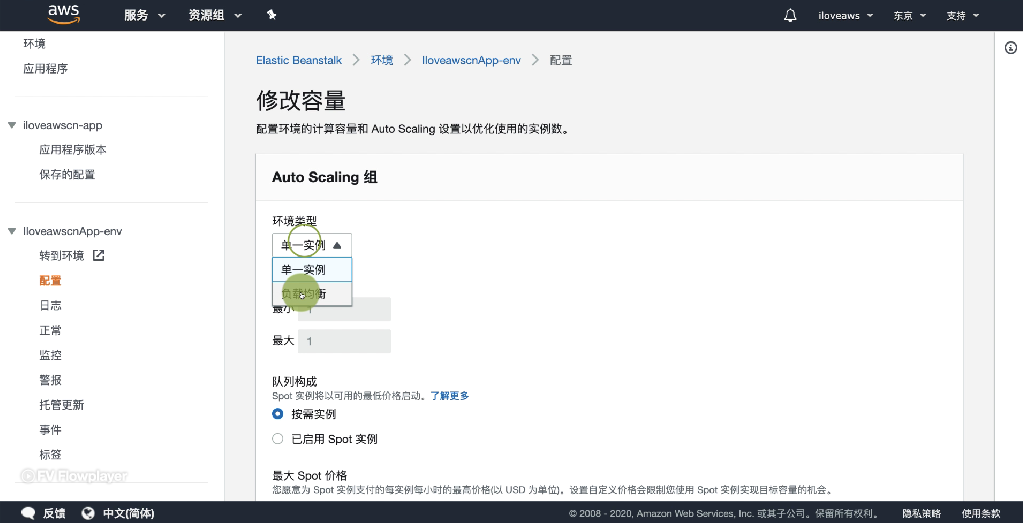This screenshot has height=523, width=1023.
Task: Open the 支持 support menu
Action: [x=963, y=16]
